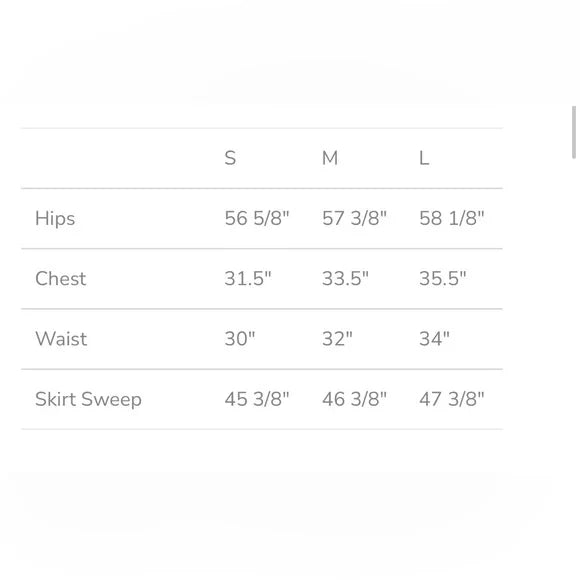Click Chest value 31.5" for small
The width and height of the screenshot is (580, 580).
pyautogui.click(x=248, y=279)
